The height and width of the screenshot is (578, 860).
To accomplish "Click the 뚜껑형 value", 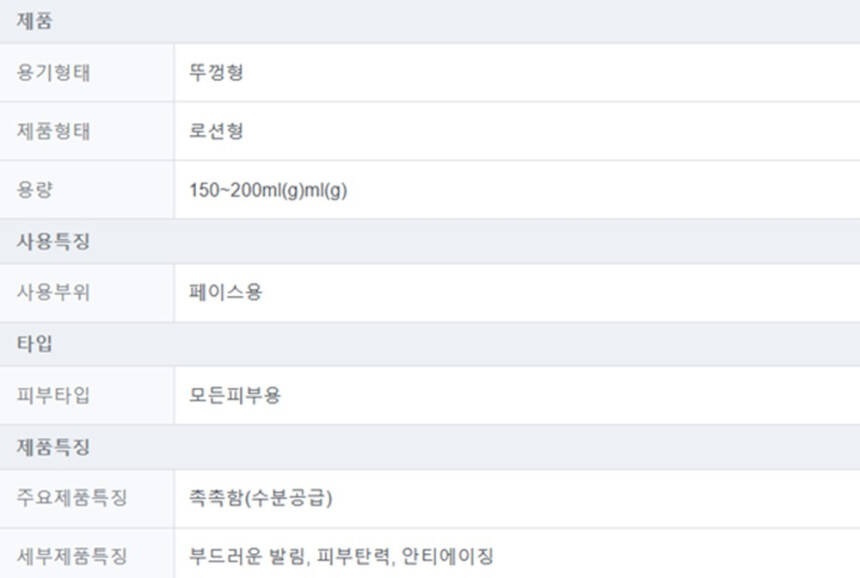I will click(216, 72).
